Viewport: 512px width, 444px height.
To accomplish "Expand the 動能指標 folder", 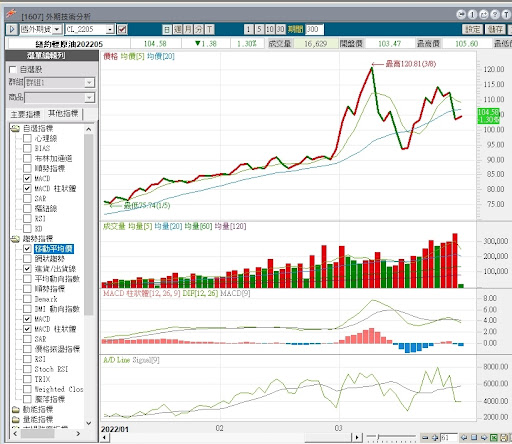I will 15,409.
